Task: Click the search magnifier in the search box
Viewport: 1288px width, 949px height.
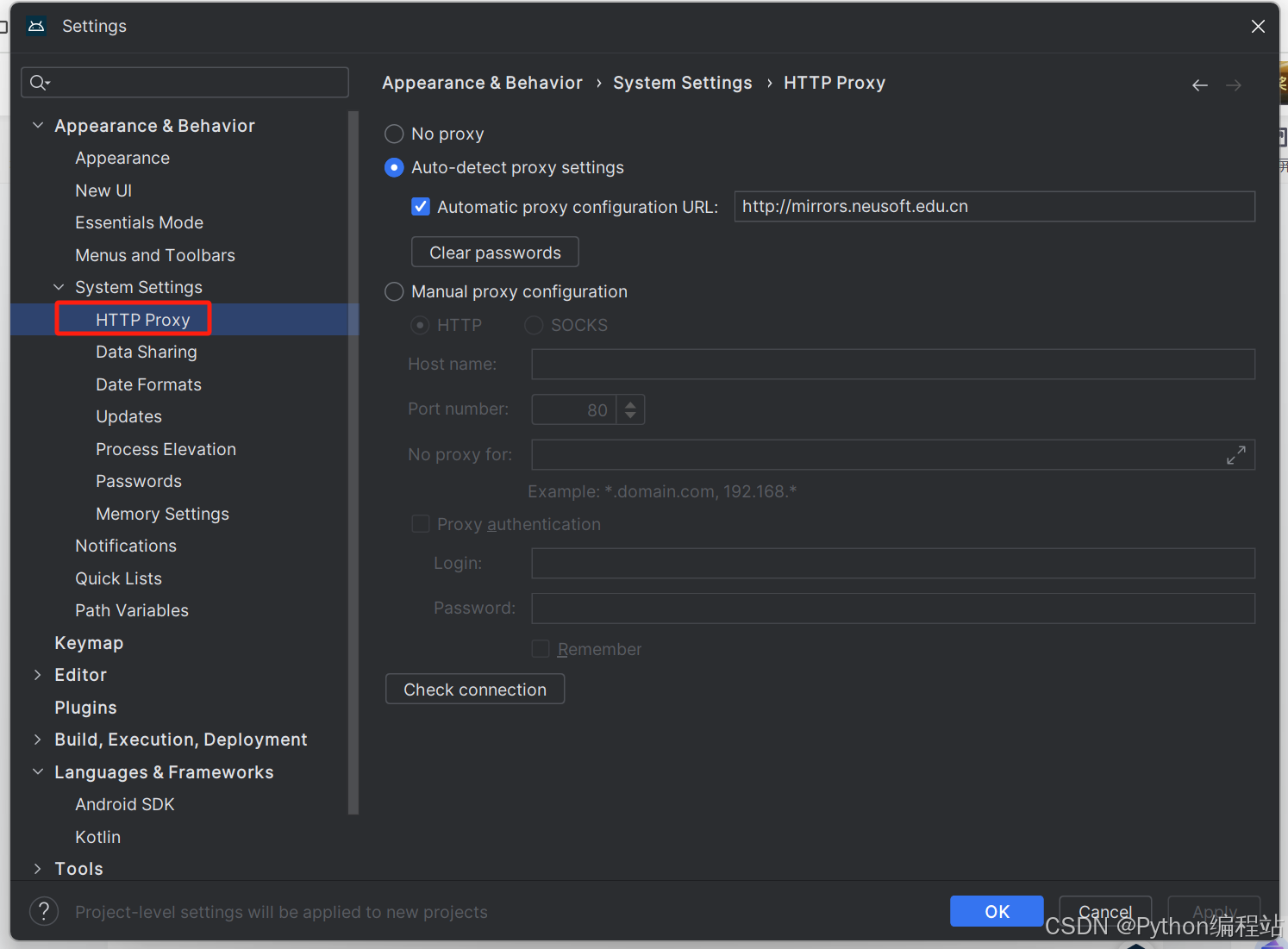Action: coord(38,82)
